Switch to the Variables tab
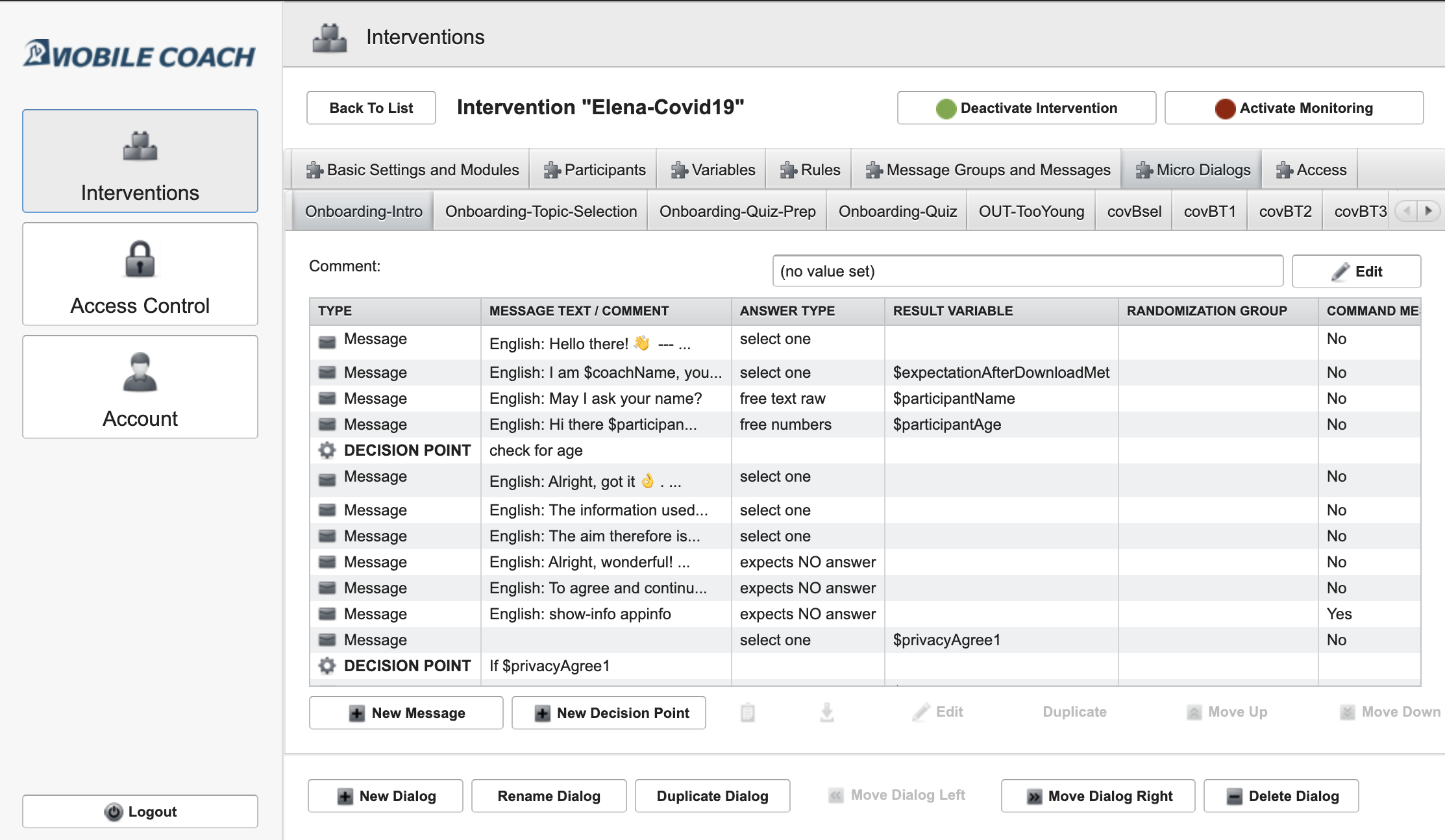This screenshot has width=1445, height=840. click(x=713, y=170)
